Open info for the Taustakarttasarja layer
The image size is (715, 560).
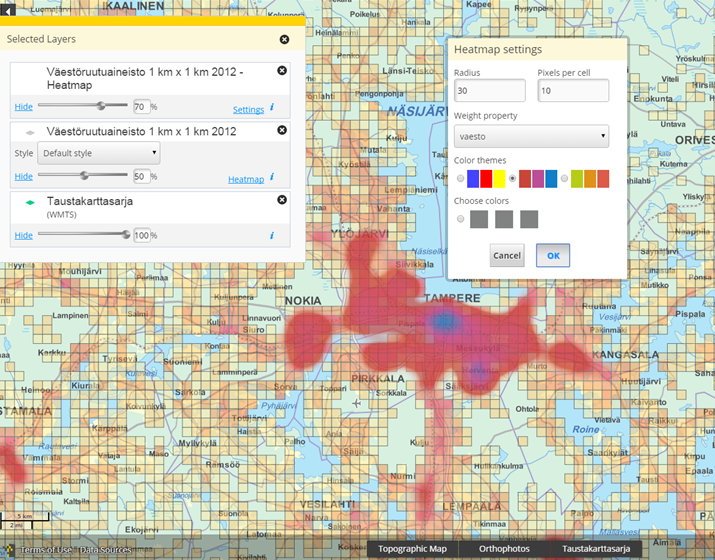[x=272, y=235]
